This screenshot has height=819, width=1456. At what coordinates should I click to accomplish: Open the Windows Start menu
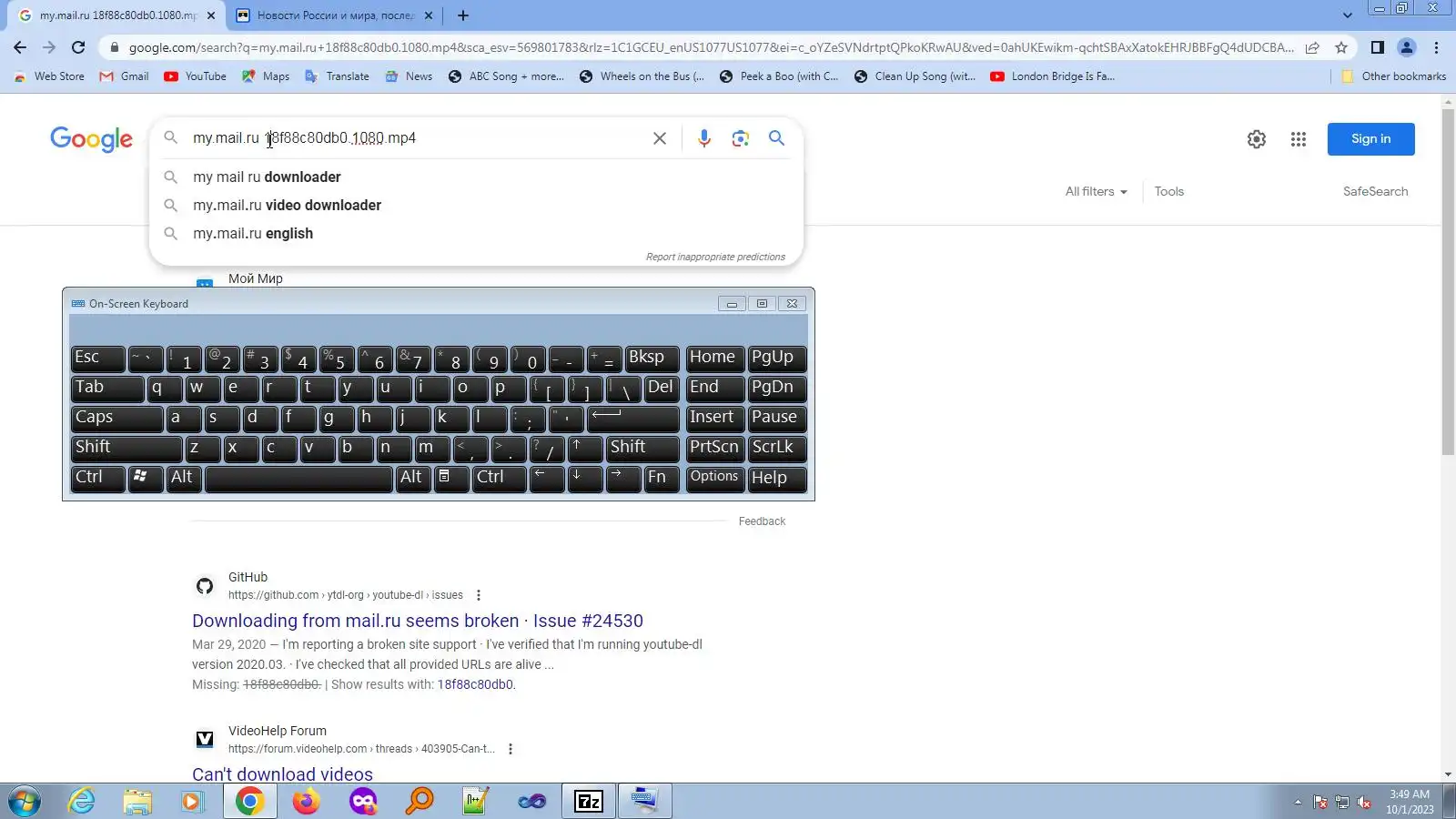coord(25,802)
